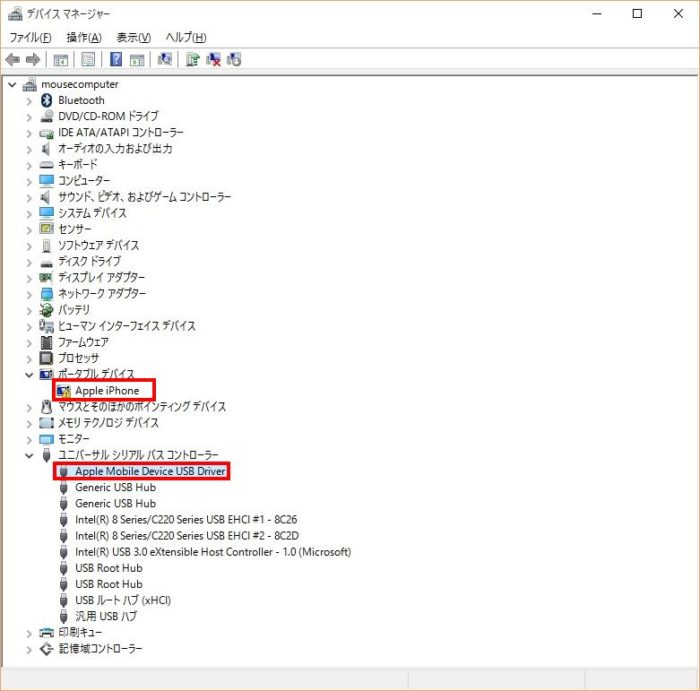Click the モニター display icon

46,439
